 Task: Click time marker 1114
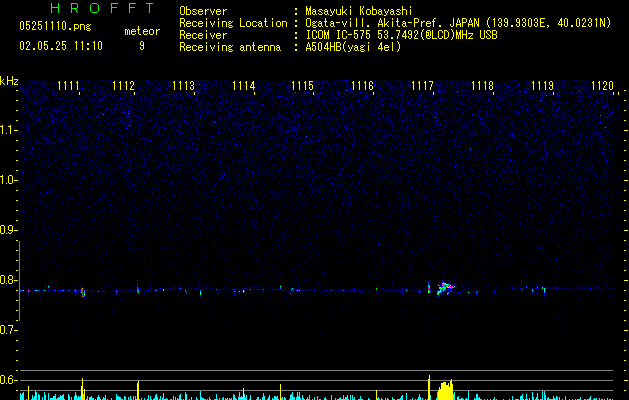coord(243,86)
